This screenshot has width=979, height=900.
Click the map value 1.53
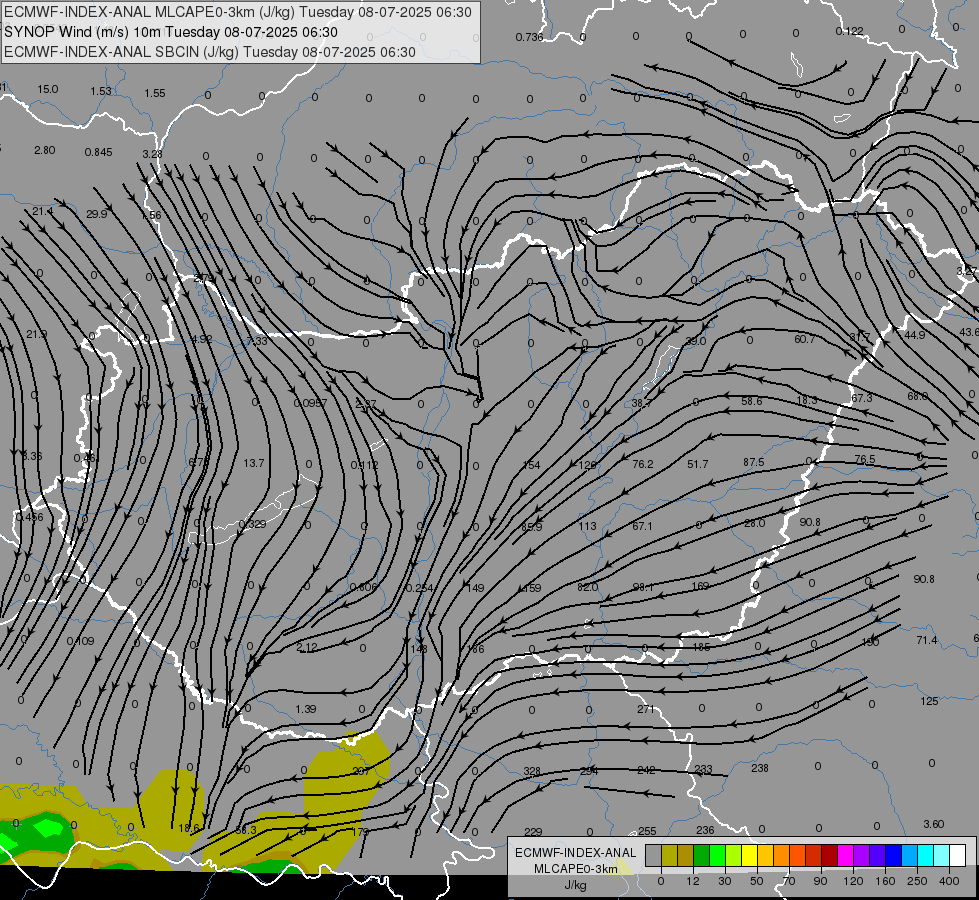click(101, 91)
